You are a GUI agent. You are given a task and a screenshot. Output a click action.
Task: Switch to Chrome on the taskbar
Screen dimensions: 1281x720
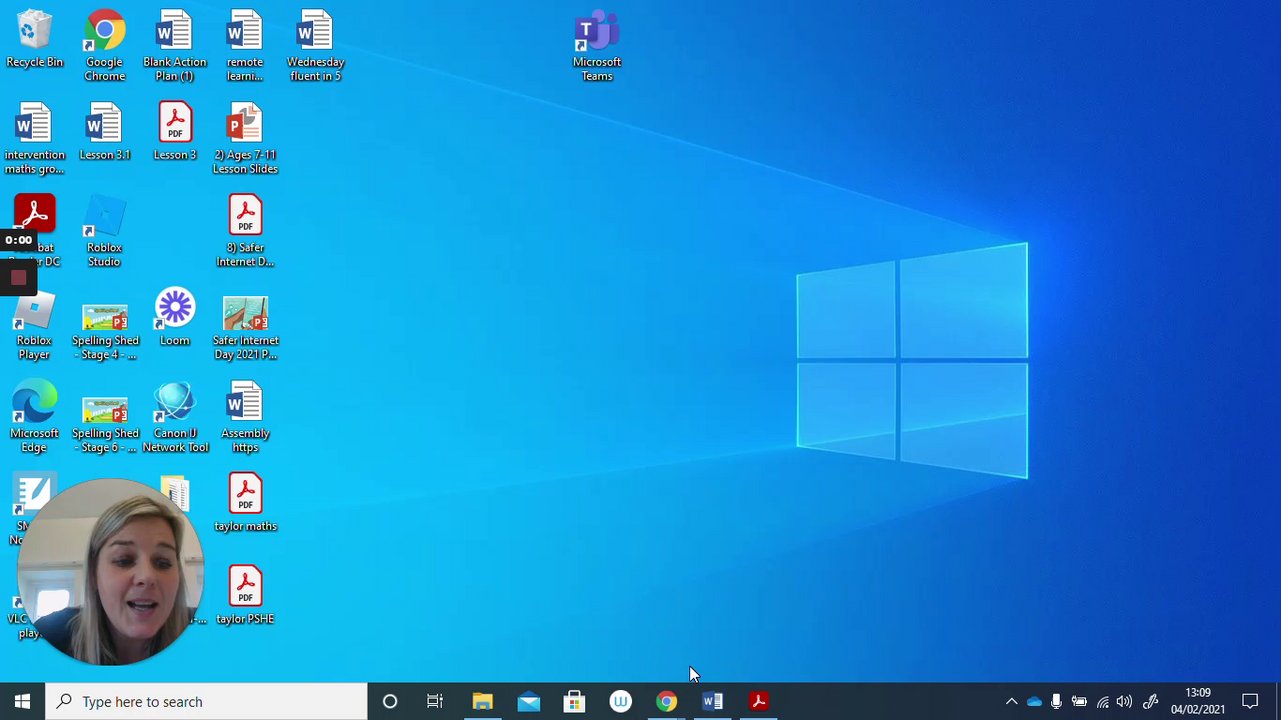pyautogui.click(x=666, y=702)
